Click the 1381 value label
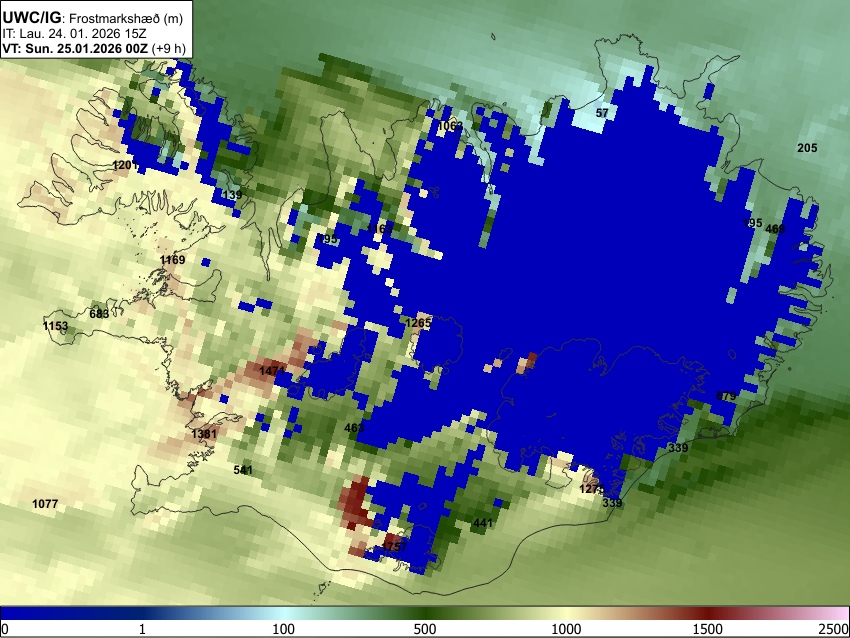Viewport: 850px width, 638px height. (x=204, y=433)
